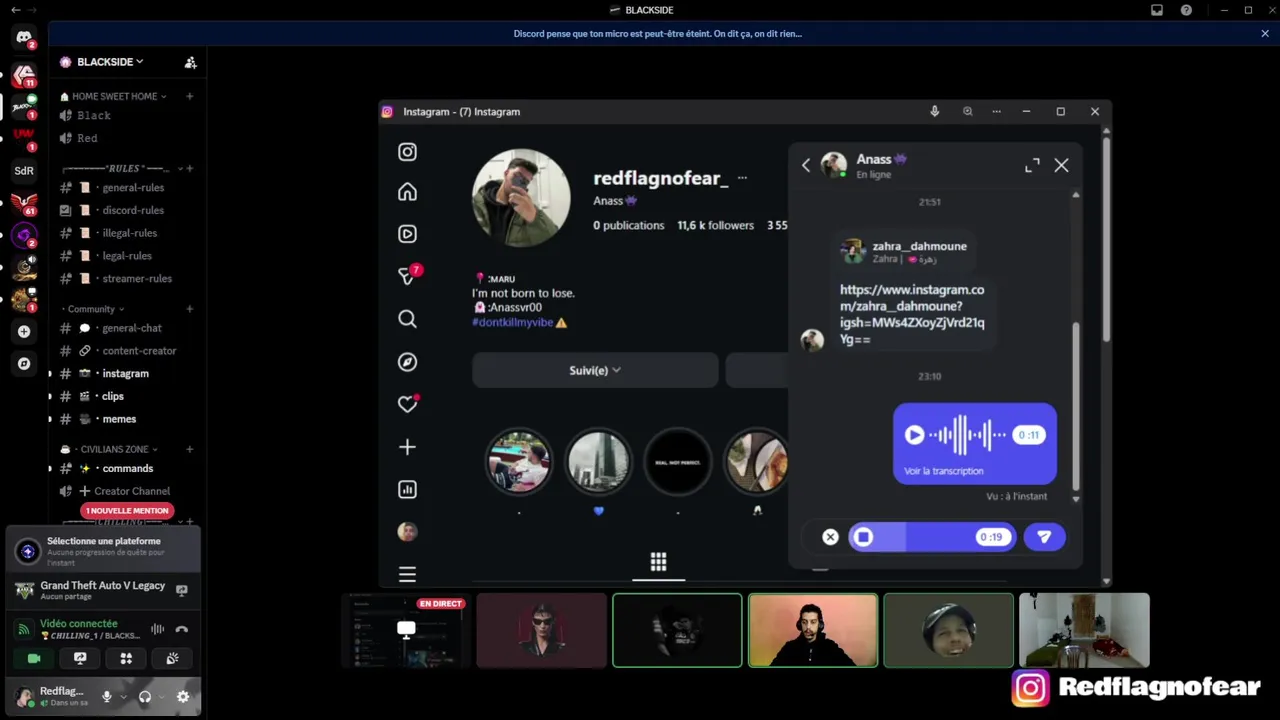Image resolution: width=1280 pixels, height=720 pixels.
Task: Add channel to Community category
Action: tap(189, 309)
